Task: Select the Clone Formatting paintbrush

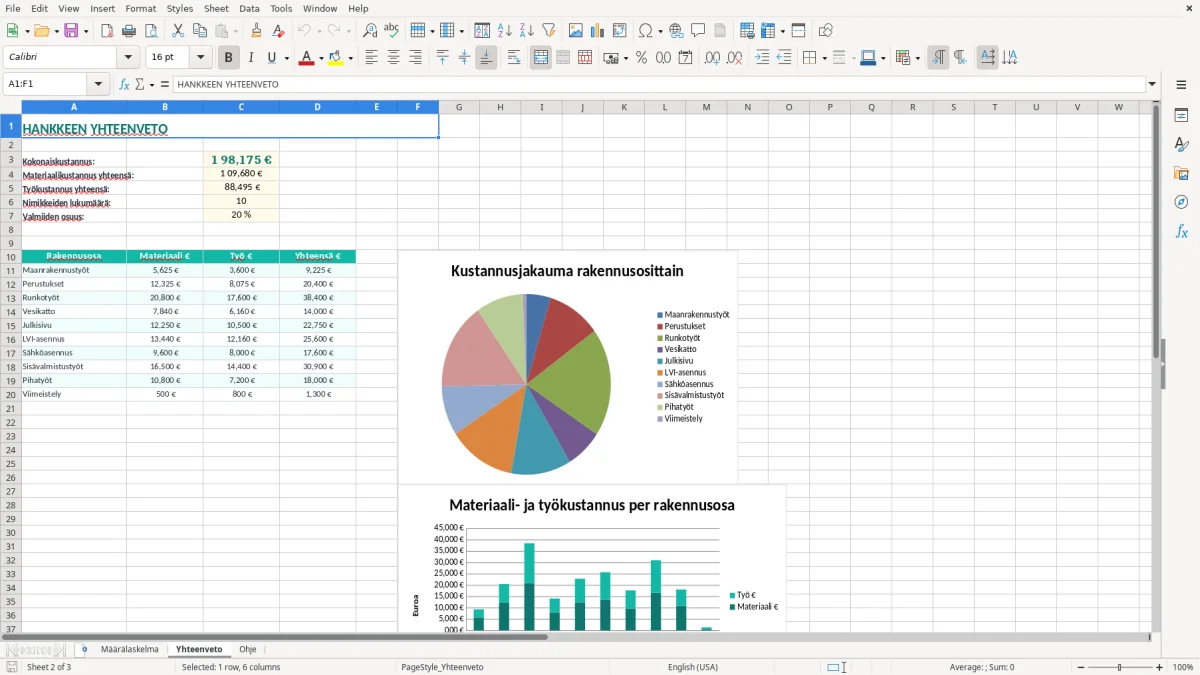Action: [x=257, y=31]
